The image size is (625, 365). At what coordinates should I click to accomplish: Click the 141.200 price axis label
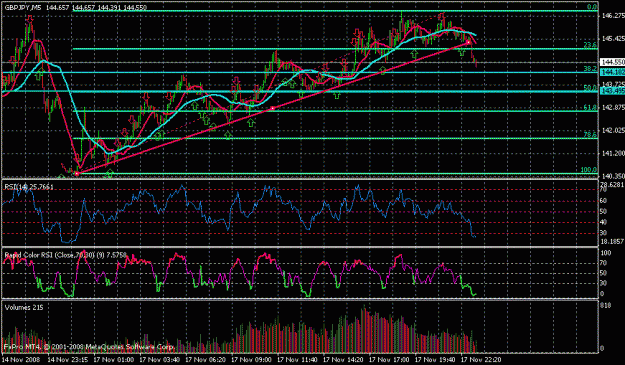(613, 153)
